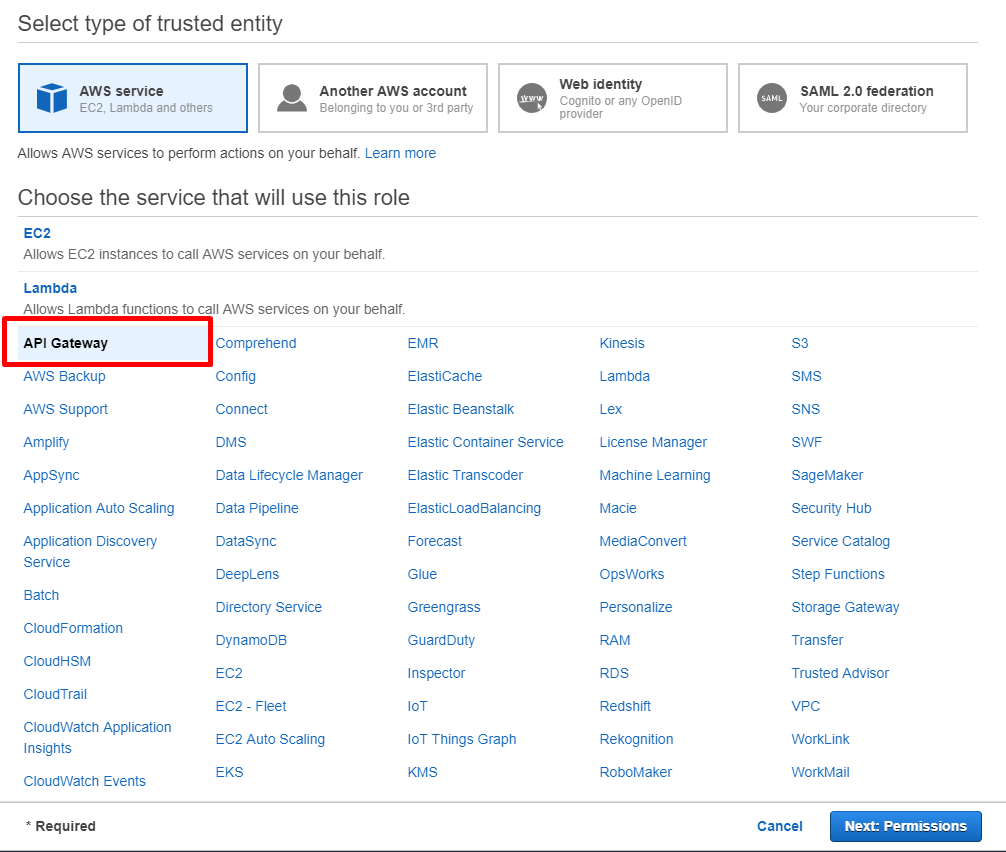
Task: Select Directory Service
Action: (268, 608)
